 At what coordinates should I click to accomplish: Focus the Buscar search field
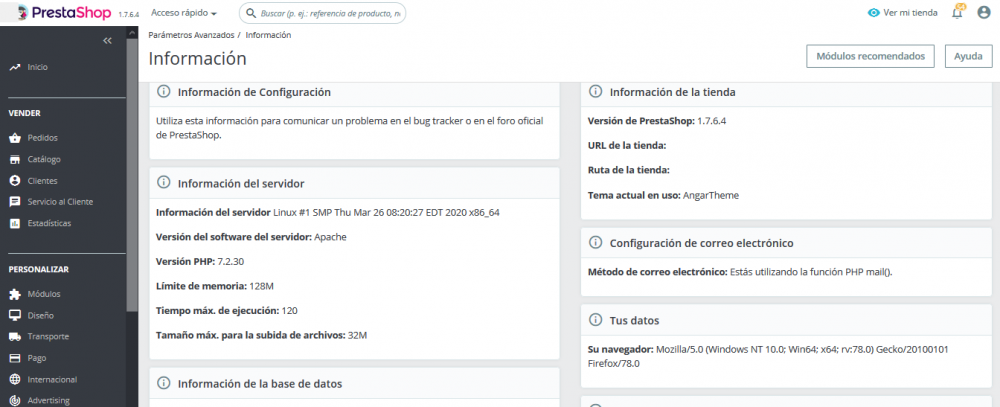click(322, 13)
